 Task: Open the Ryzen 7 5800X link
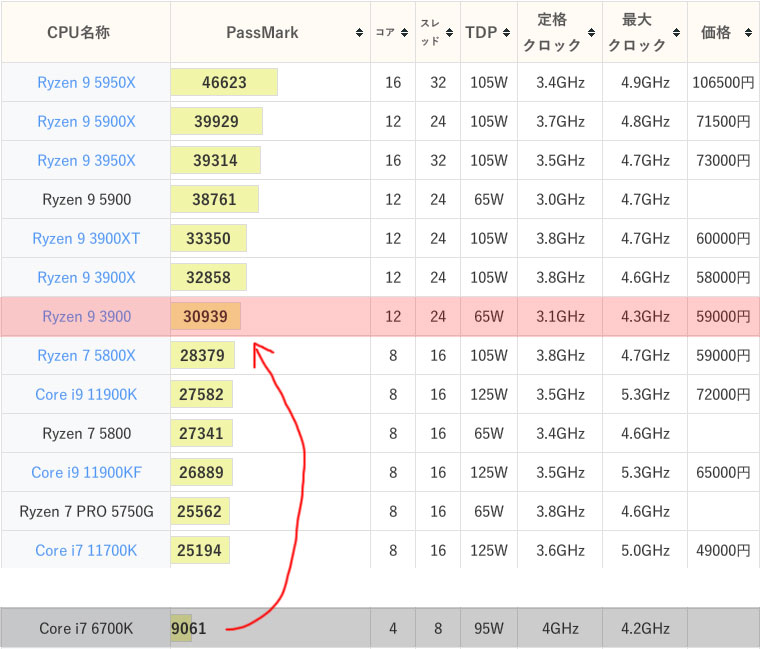pyautogui.click(x=86, y=355)
